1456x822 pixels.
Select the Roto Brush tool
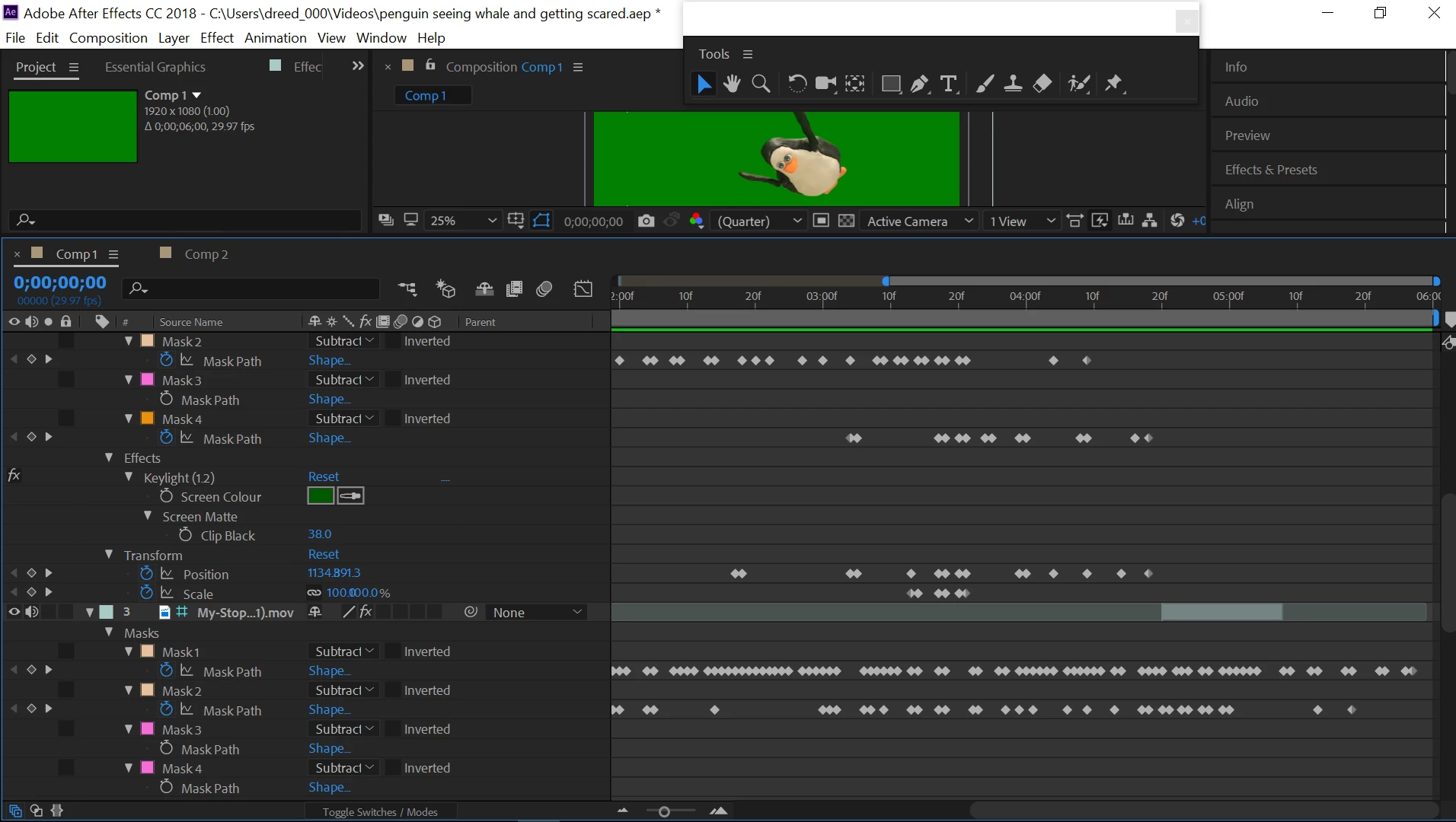click(1079, 84)
